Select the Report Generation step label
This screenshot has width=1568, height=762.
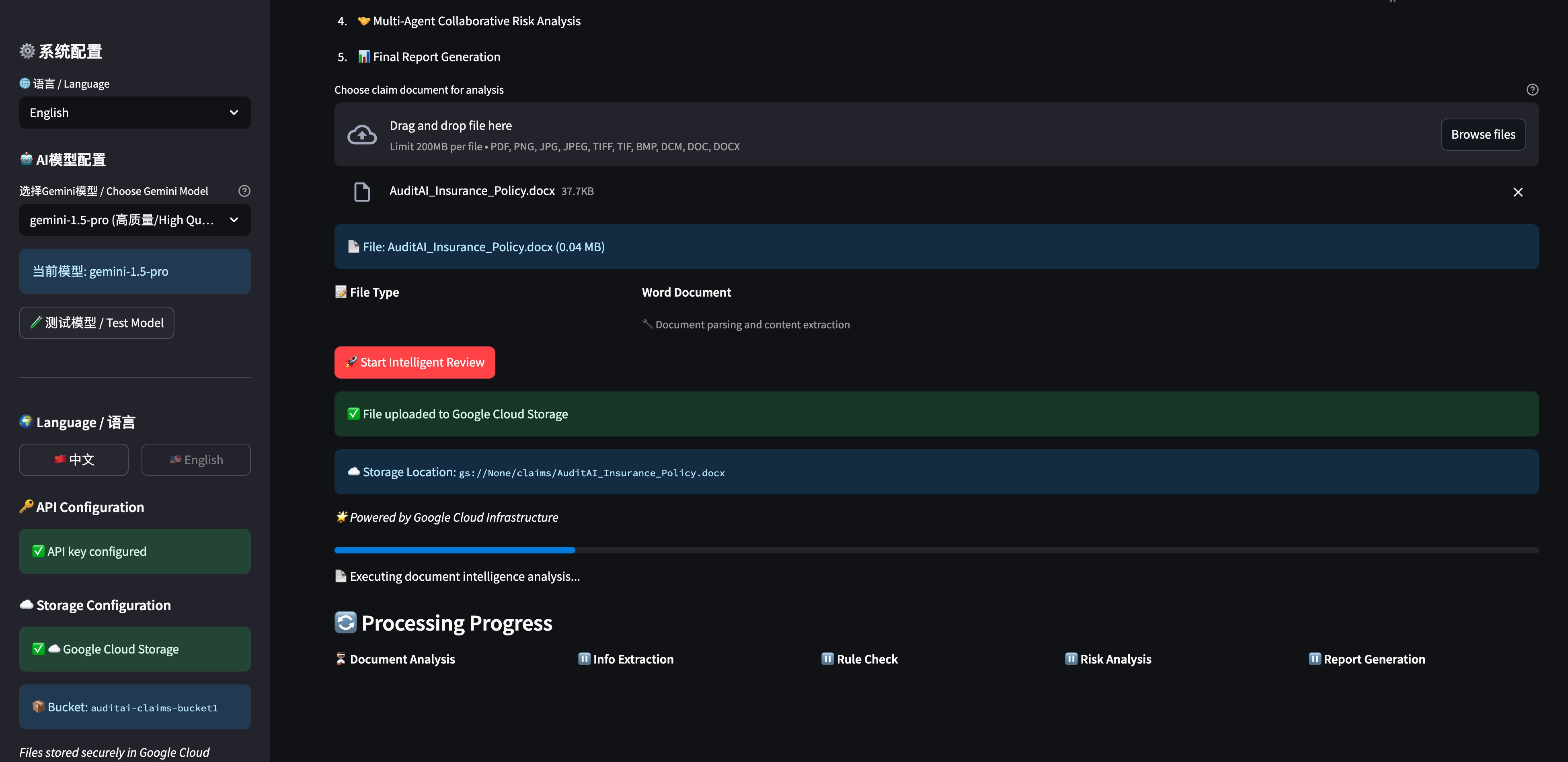1374,659
